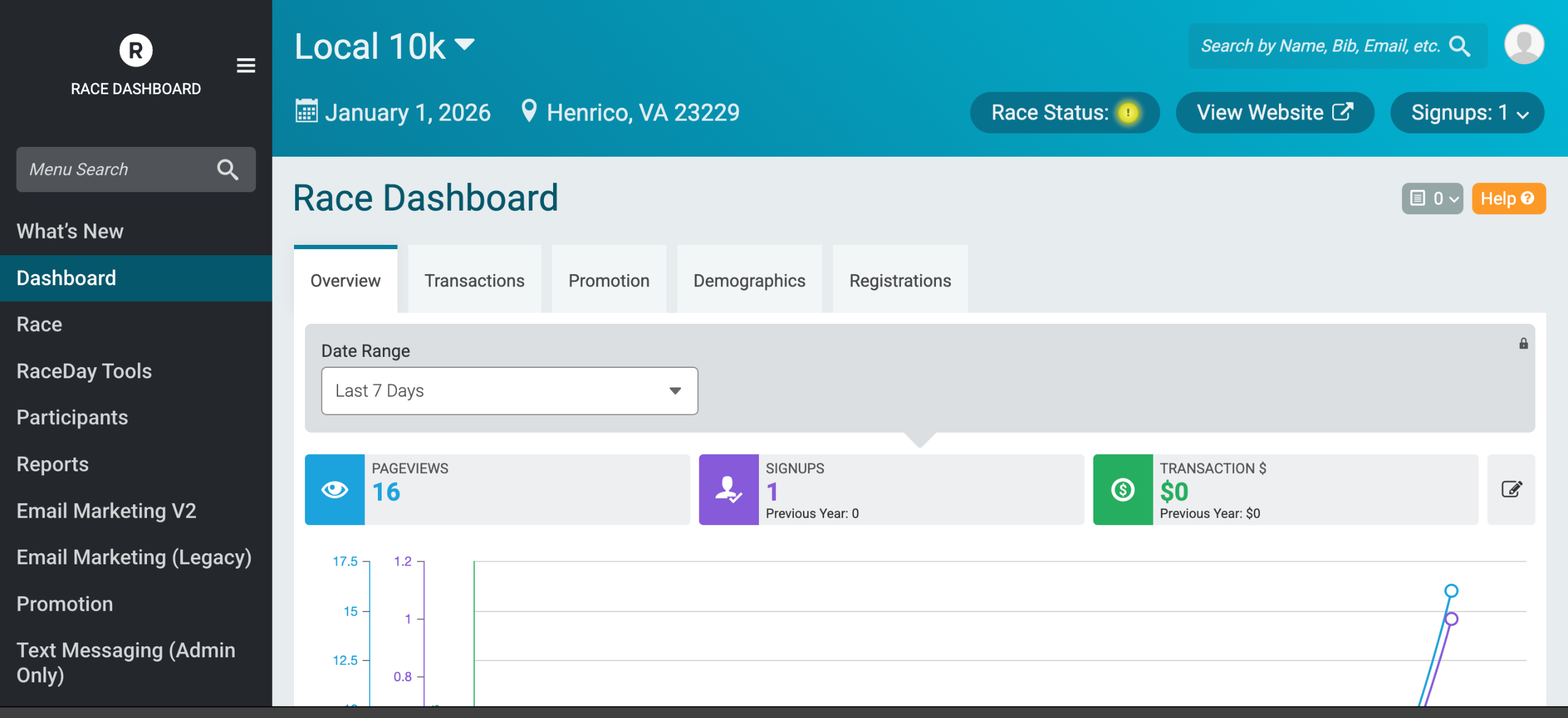This screenshot has height=718, width=1568.
Task: Click the Transaction dollar sign icon
Action: (1123, 489)
